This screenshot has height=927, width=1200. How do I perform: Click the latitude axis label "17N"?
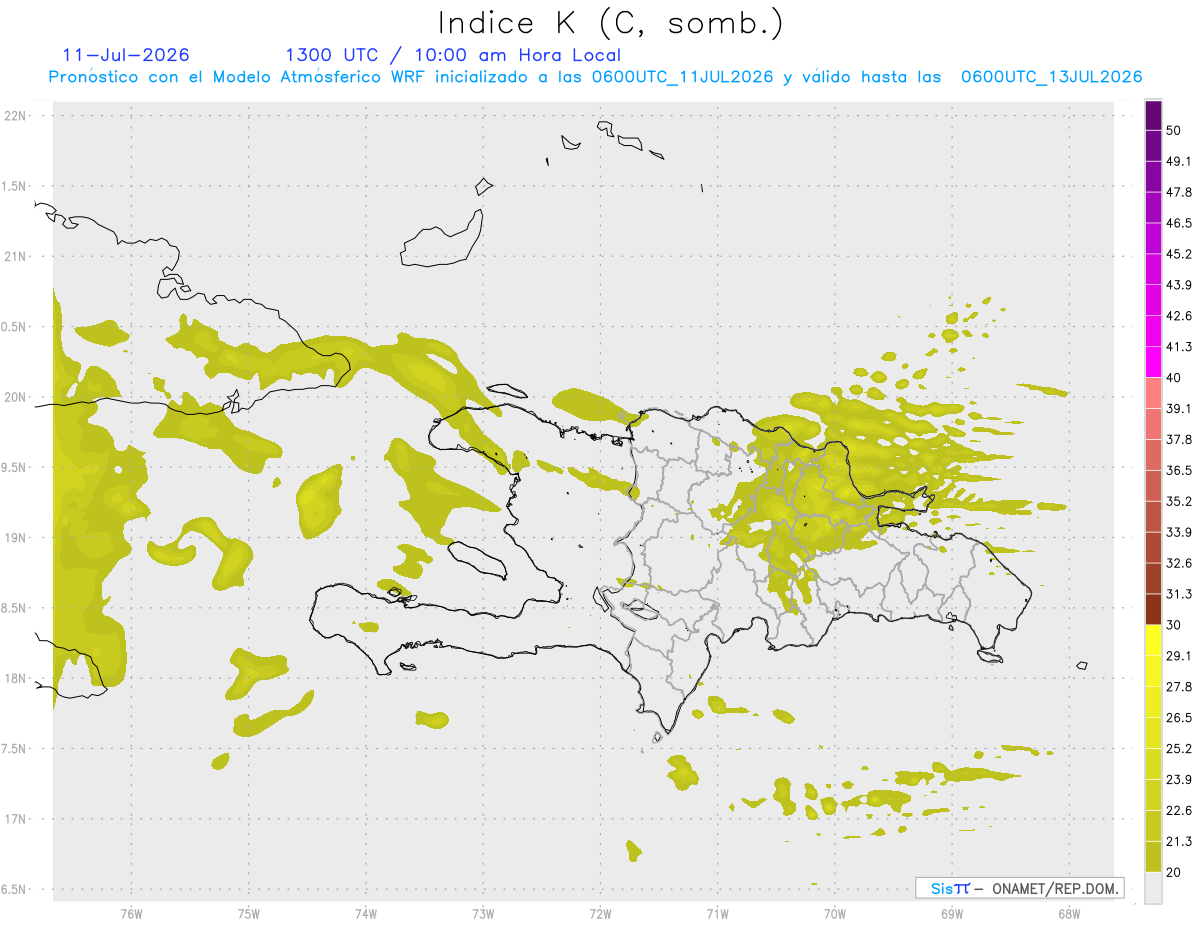click(x=15, y=819)
